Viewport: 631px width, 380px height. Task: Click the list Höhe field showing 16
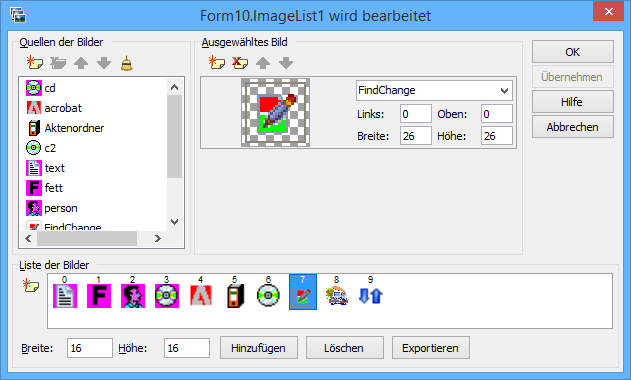pyautogui.click(x=187, y=348)
